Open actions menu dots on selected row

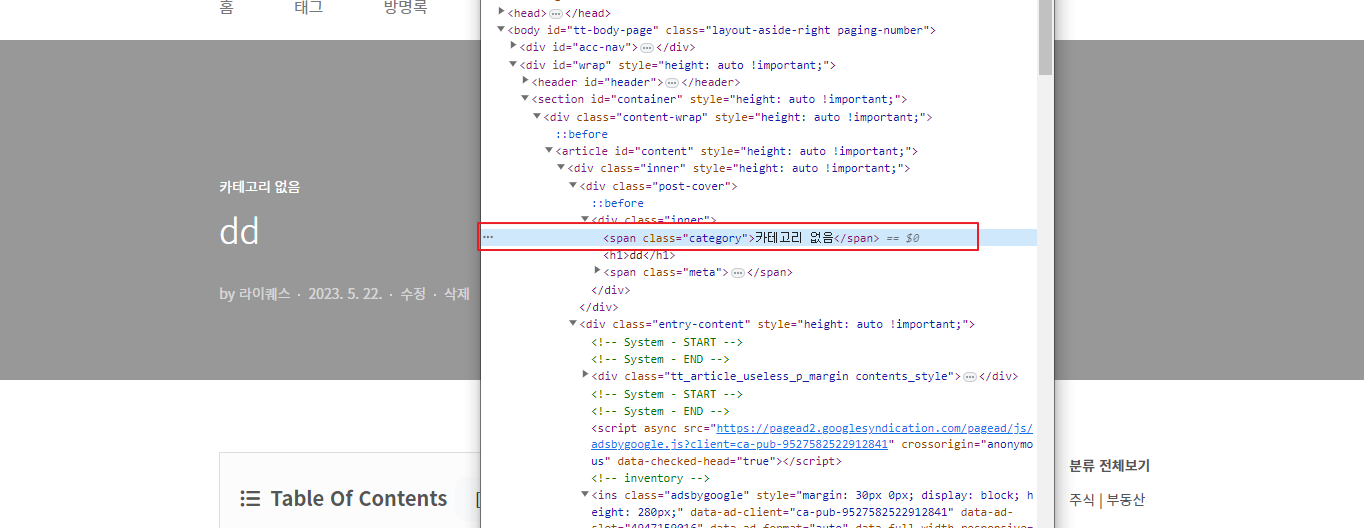(488, 238)
